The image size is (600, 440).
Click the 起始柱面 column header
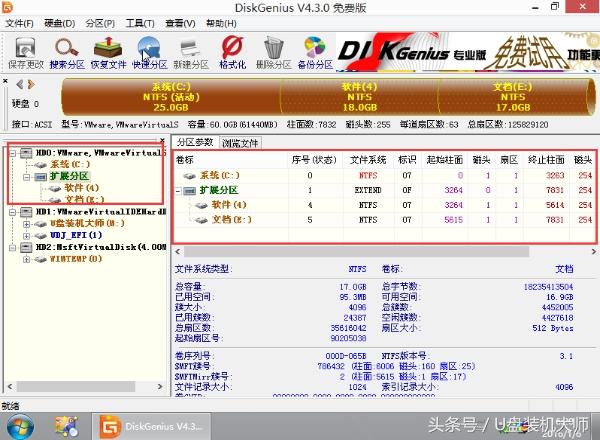pyautogui.click(x=445, y=160)
